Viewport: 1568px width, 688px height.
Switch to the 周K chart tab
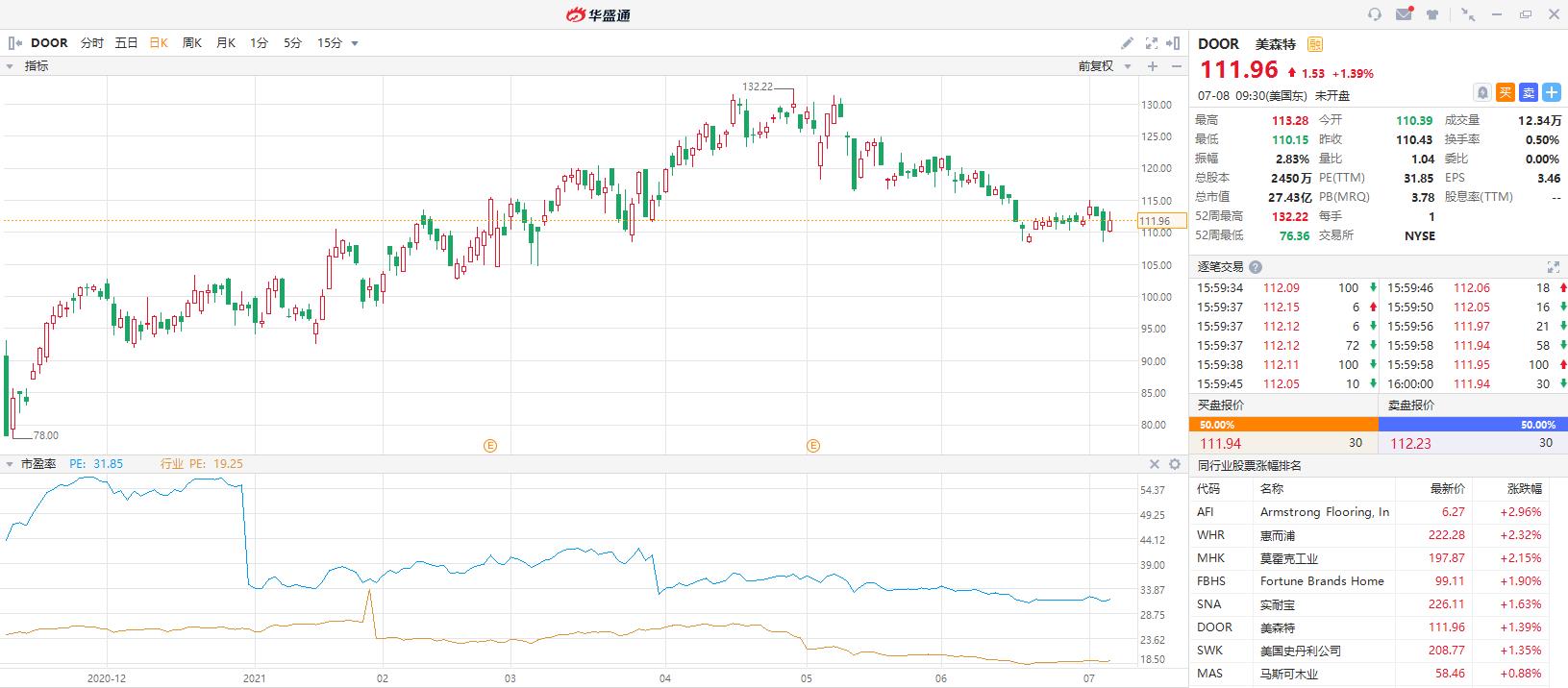191,43
